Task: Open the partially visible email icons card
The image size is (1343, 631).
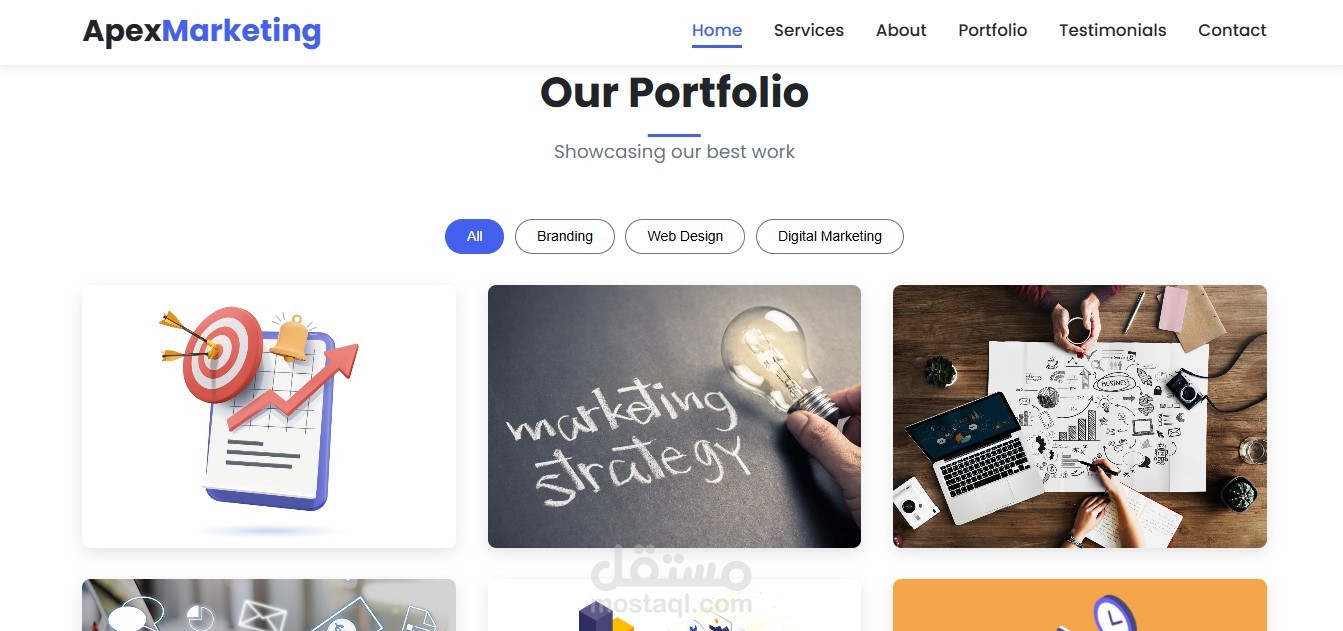Action: [269, 605]
